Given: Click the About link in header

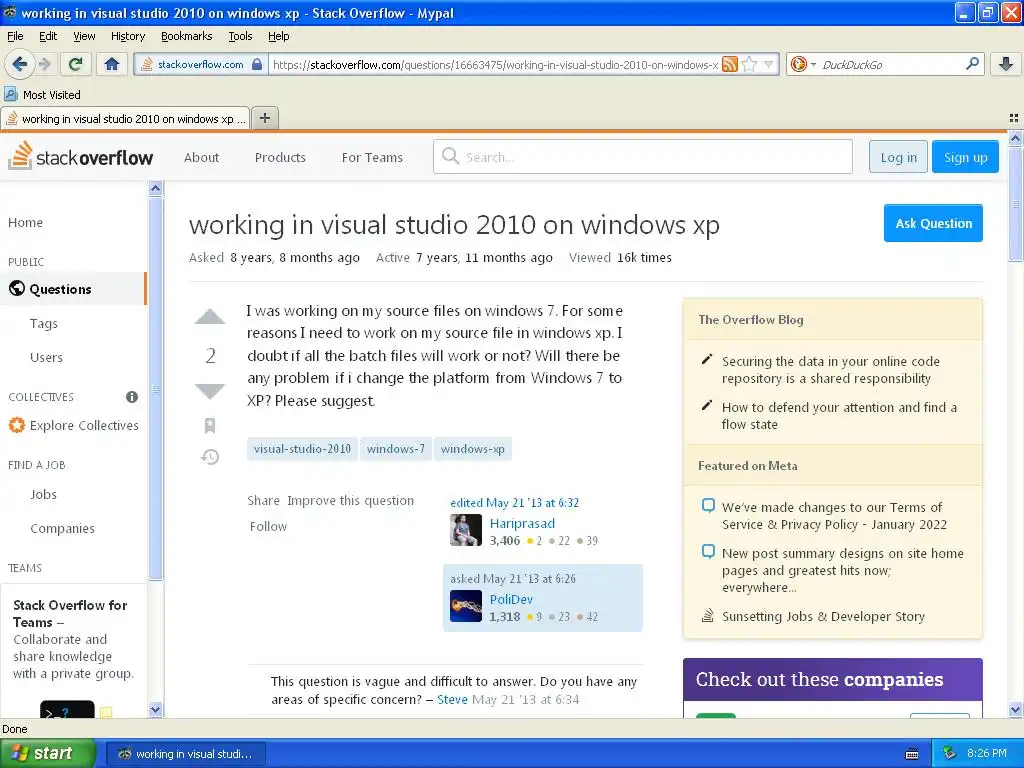Looking at the screenshot, I should (x=201, y=157).
